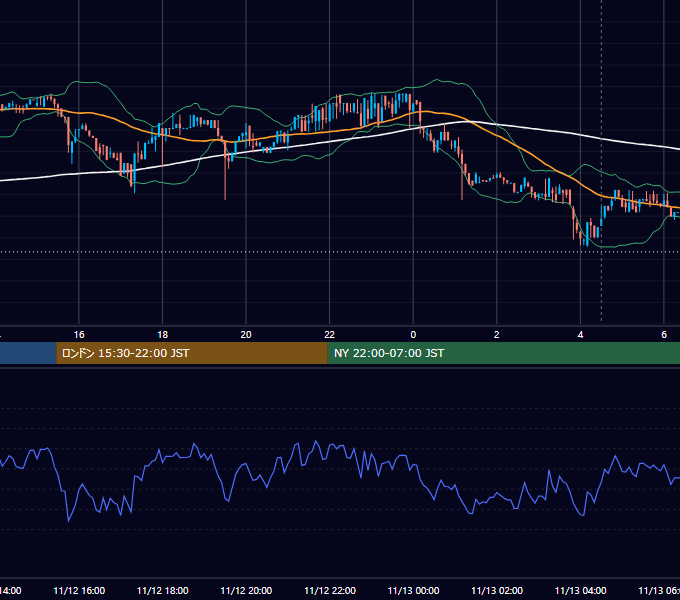Click the 16 hour label on price chart axis
Viewport: 680px width, 600px height.
coord(79,335)
